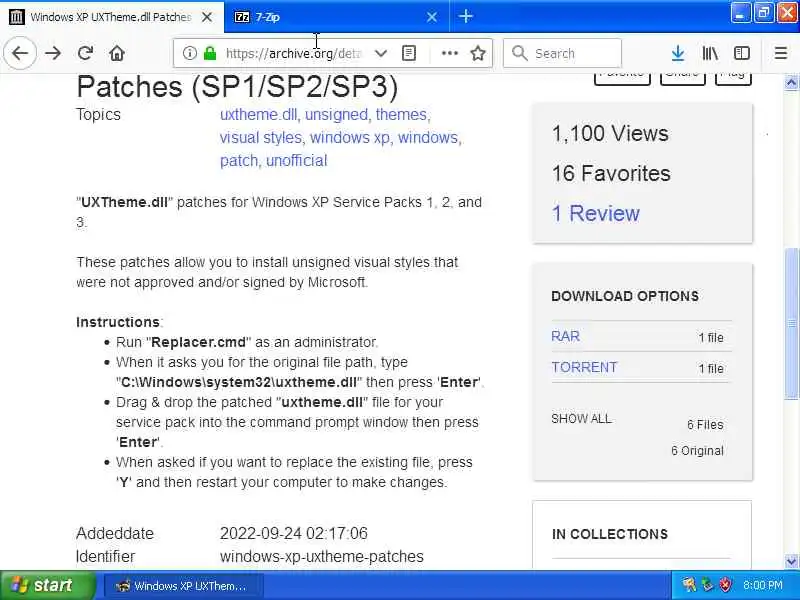800x600 pixels.
Task: Click the DOWNLOAD OPTIONS heading
Action: 625,296
